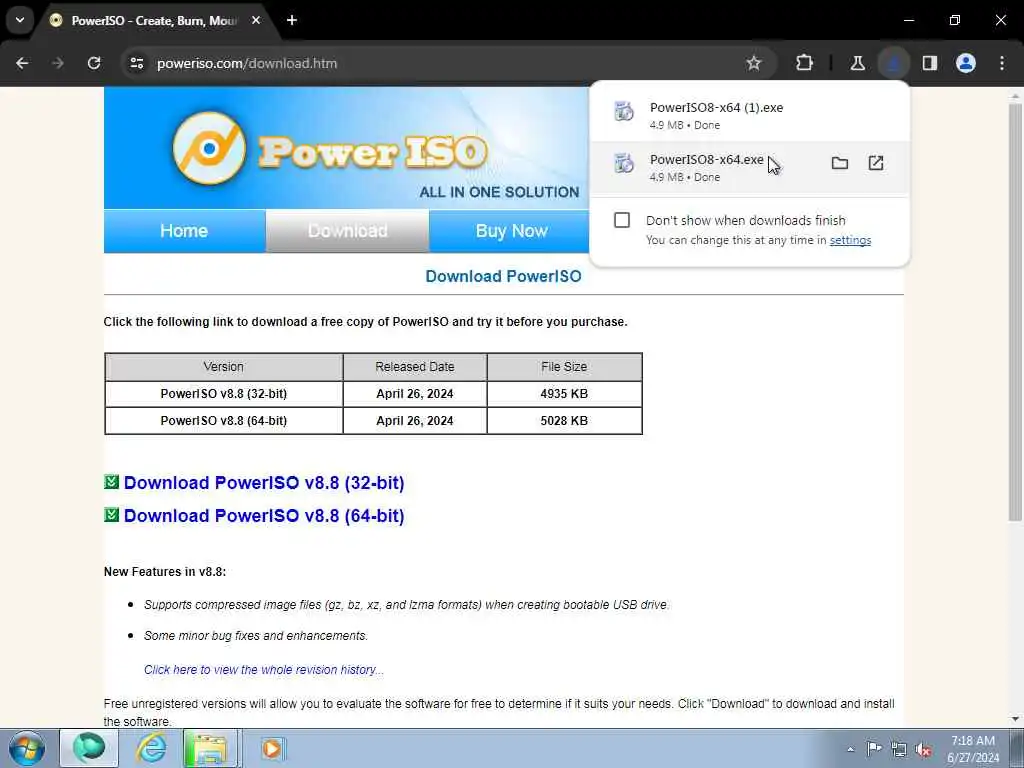Show PowerISO8-x64.exe in folder

[x=840, y=163]
